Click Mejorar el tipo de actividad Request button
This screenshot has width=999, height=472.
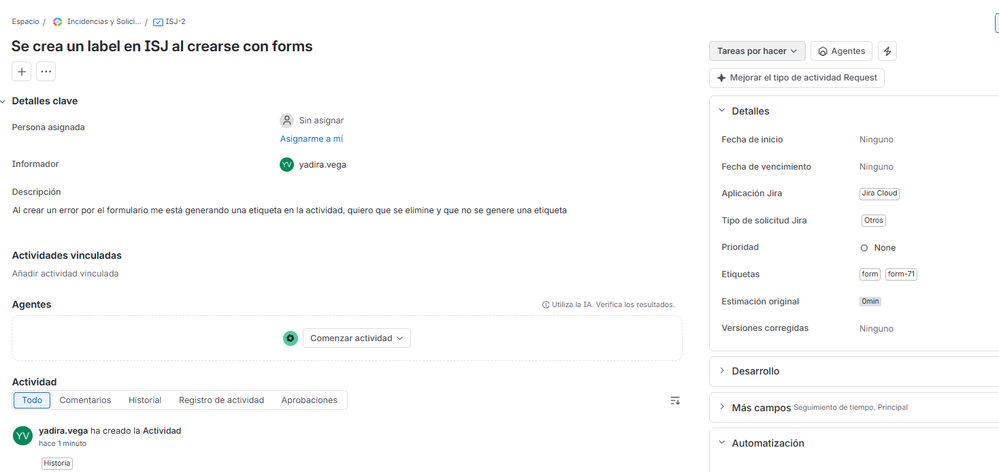click(796, 78)
